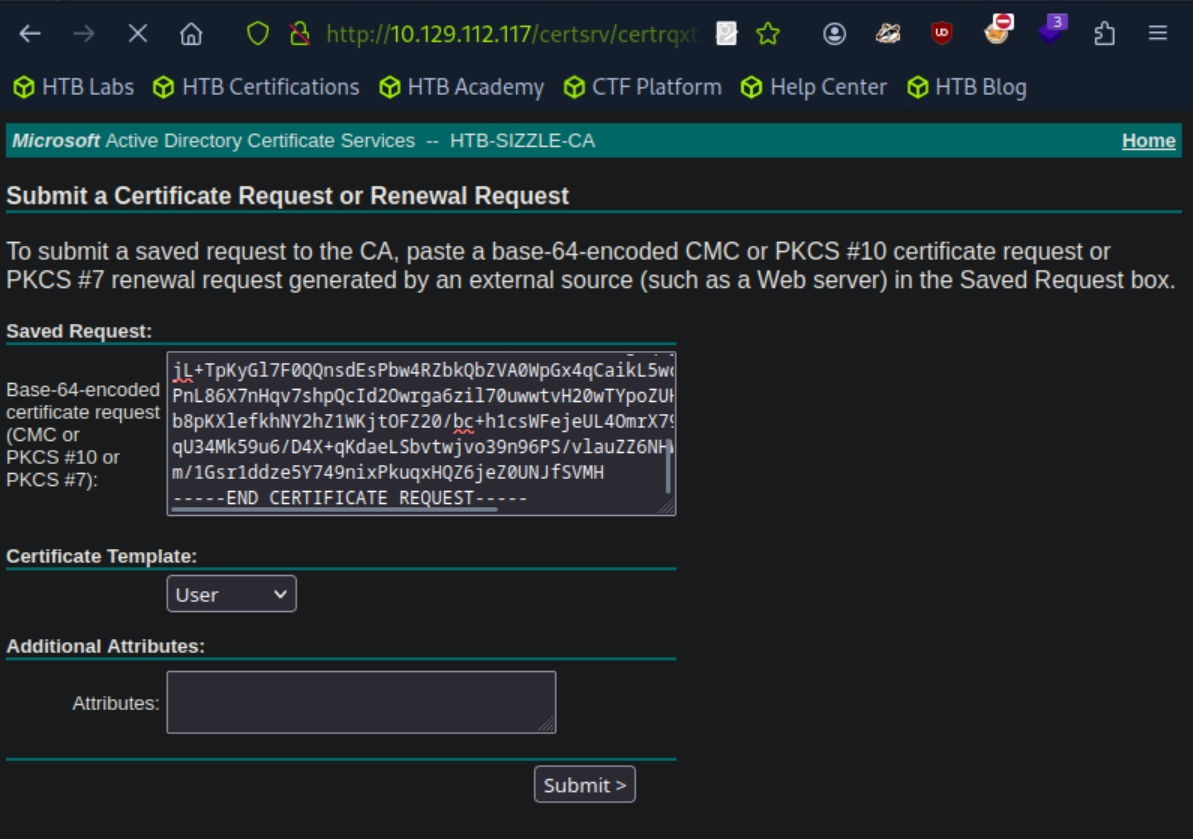The image size is (1193, 839).
Task: Click the 'Certificate Template:' section label
Action: pos(101,556)
